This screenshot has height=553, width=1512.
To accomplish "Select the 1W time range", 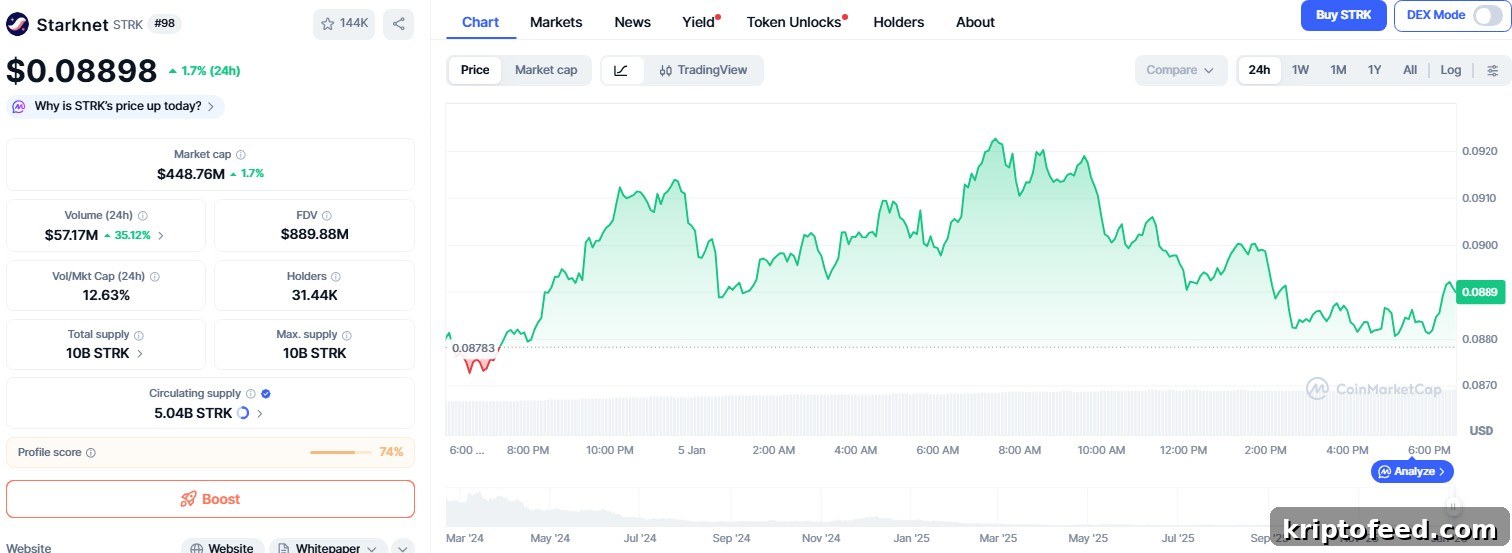I will (x=1300, y=70).
